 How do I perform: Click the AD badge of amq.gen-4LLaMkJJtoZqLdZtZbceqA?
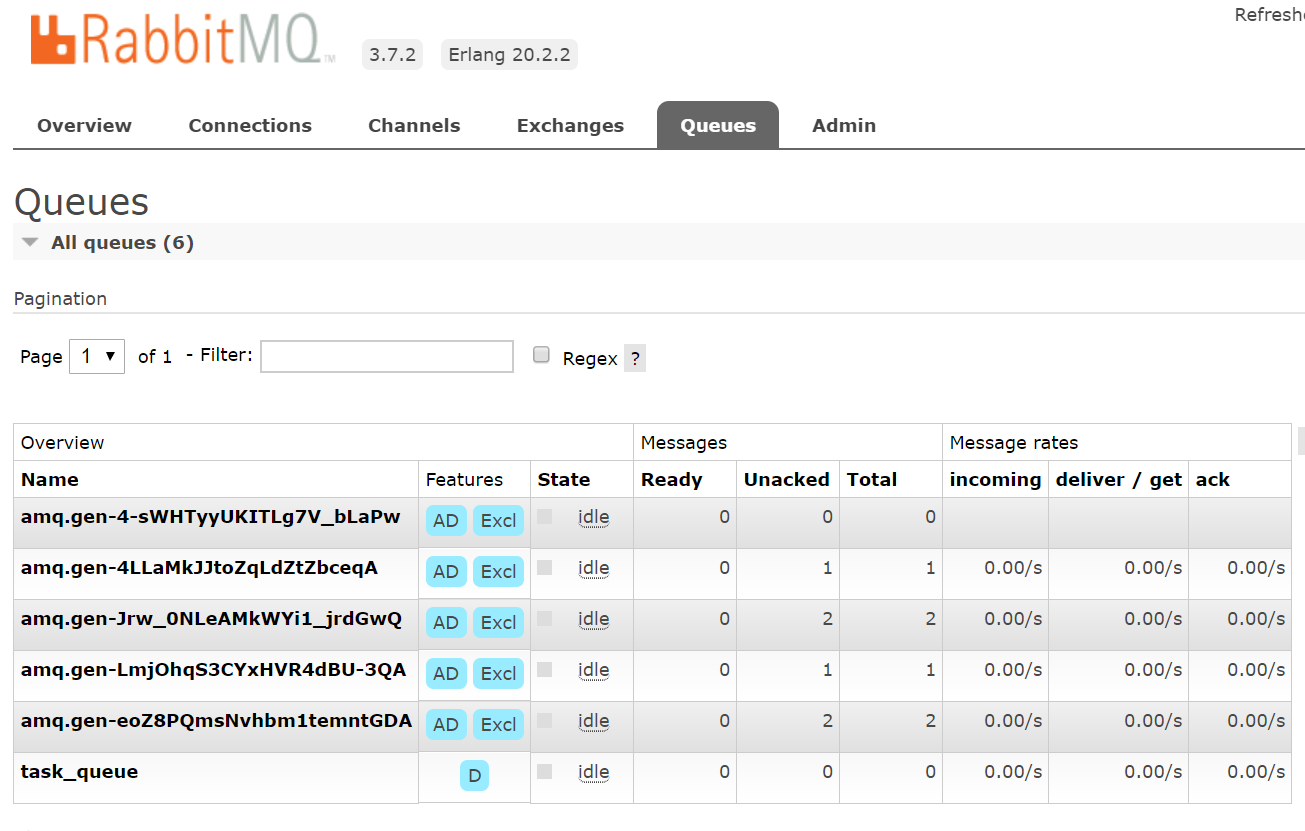click(446, 571)
